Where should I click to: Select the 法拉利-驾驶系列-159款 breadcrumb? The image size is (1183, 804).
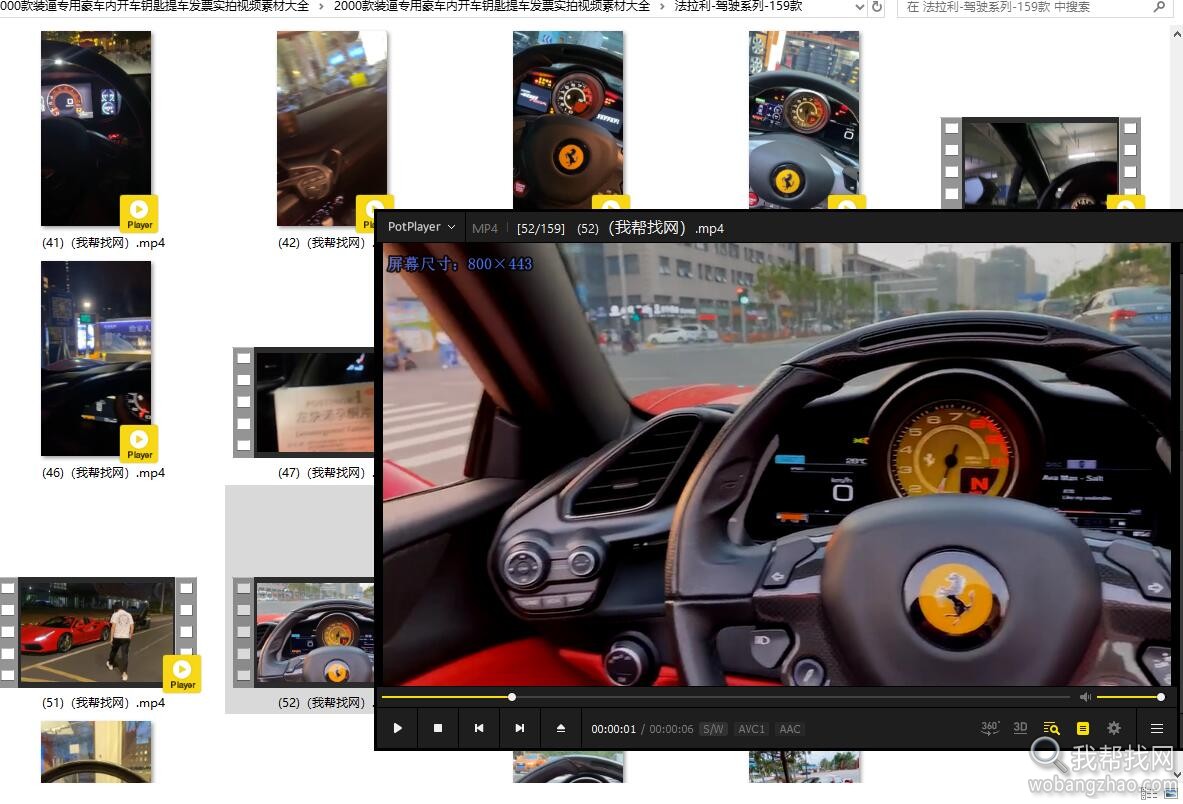click(x=739, y=6)
